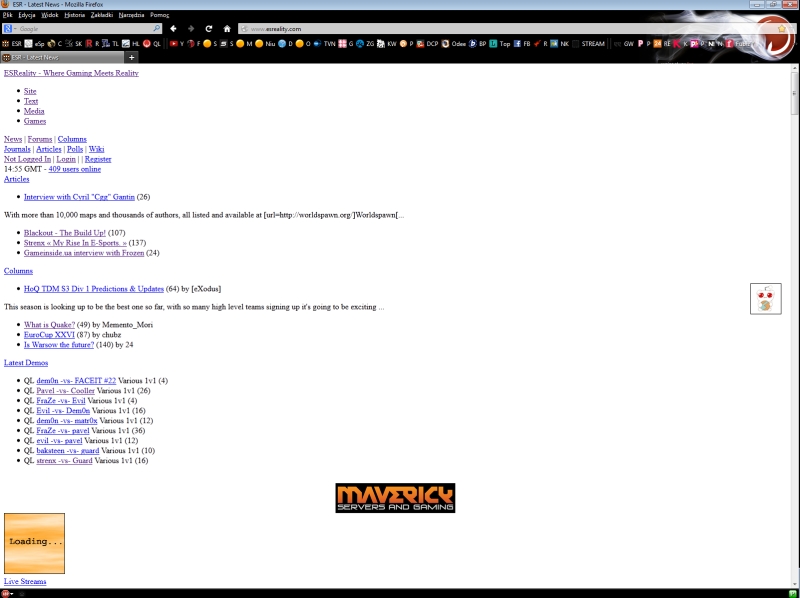
Task: Expand the search engine selector dropdown
Action: click(12, 29)
